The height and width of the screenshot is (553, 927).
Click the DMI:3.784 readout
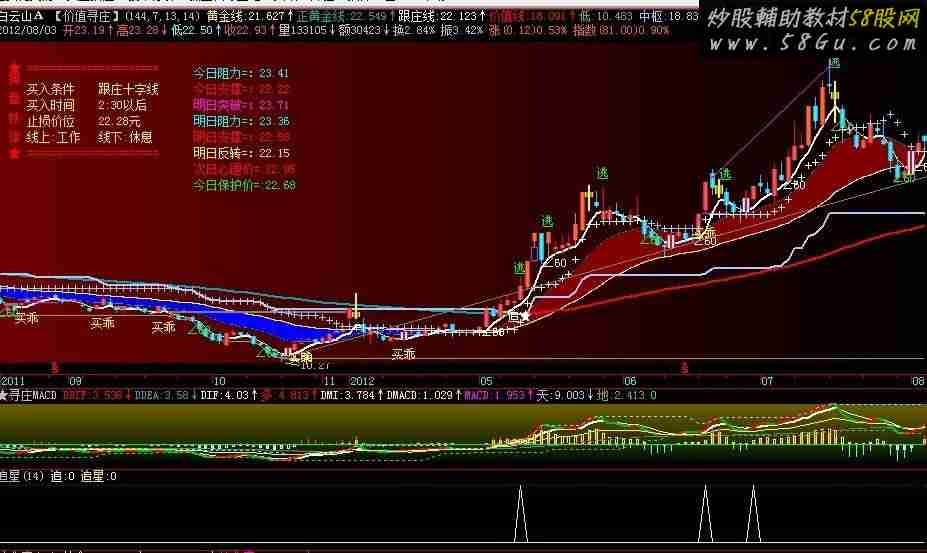pyautogui.click(x=351, y=395)
